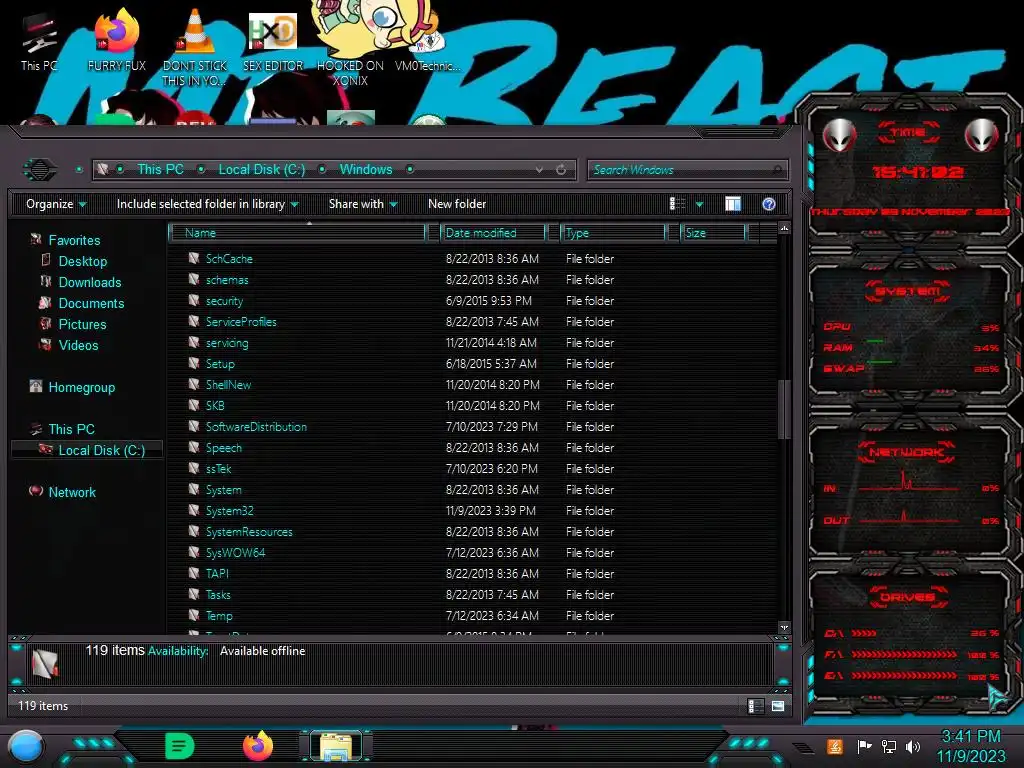
Task: Refresh the Windows folder view
Action: coord(561,170)
